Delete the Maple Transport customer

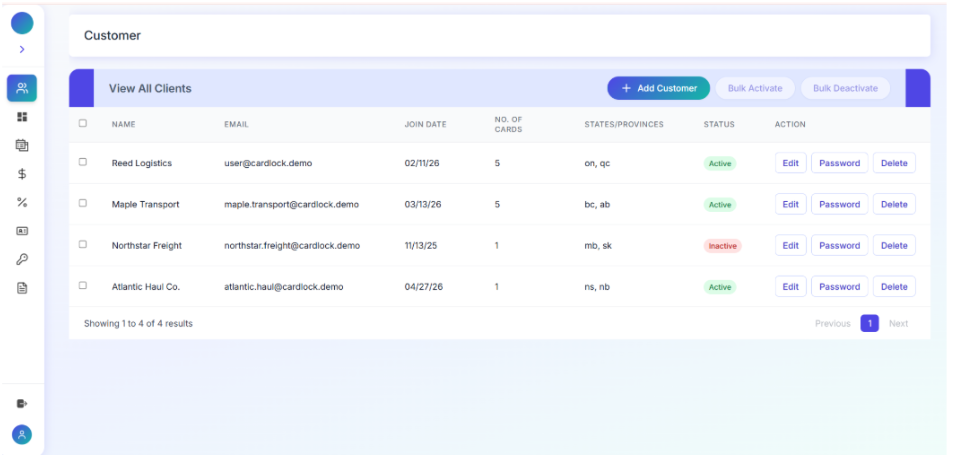pos(894,205)
